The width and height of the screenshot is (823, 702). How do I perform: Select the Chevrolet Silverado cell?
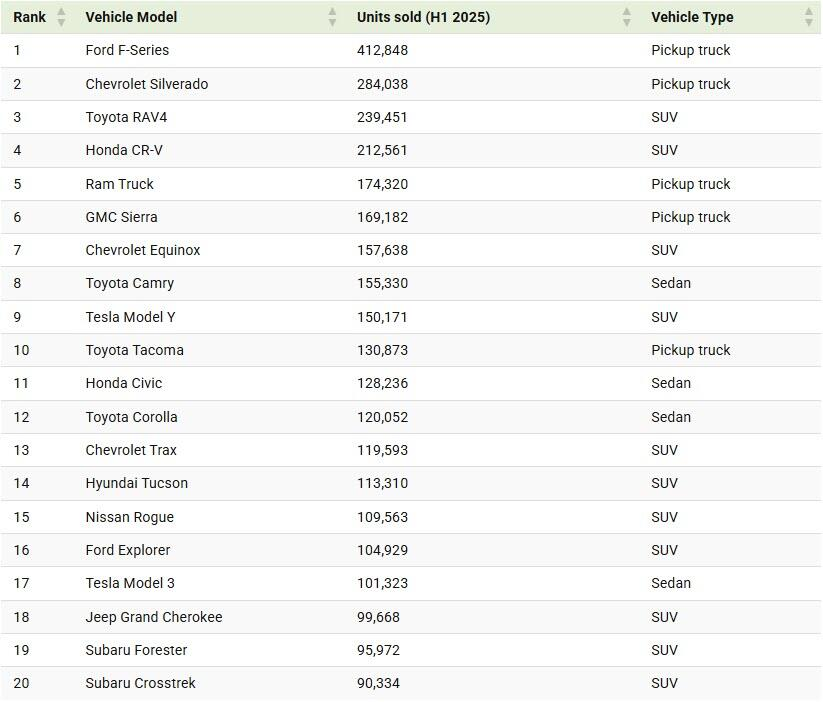tap(147, 84)
